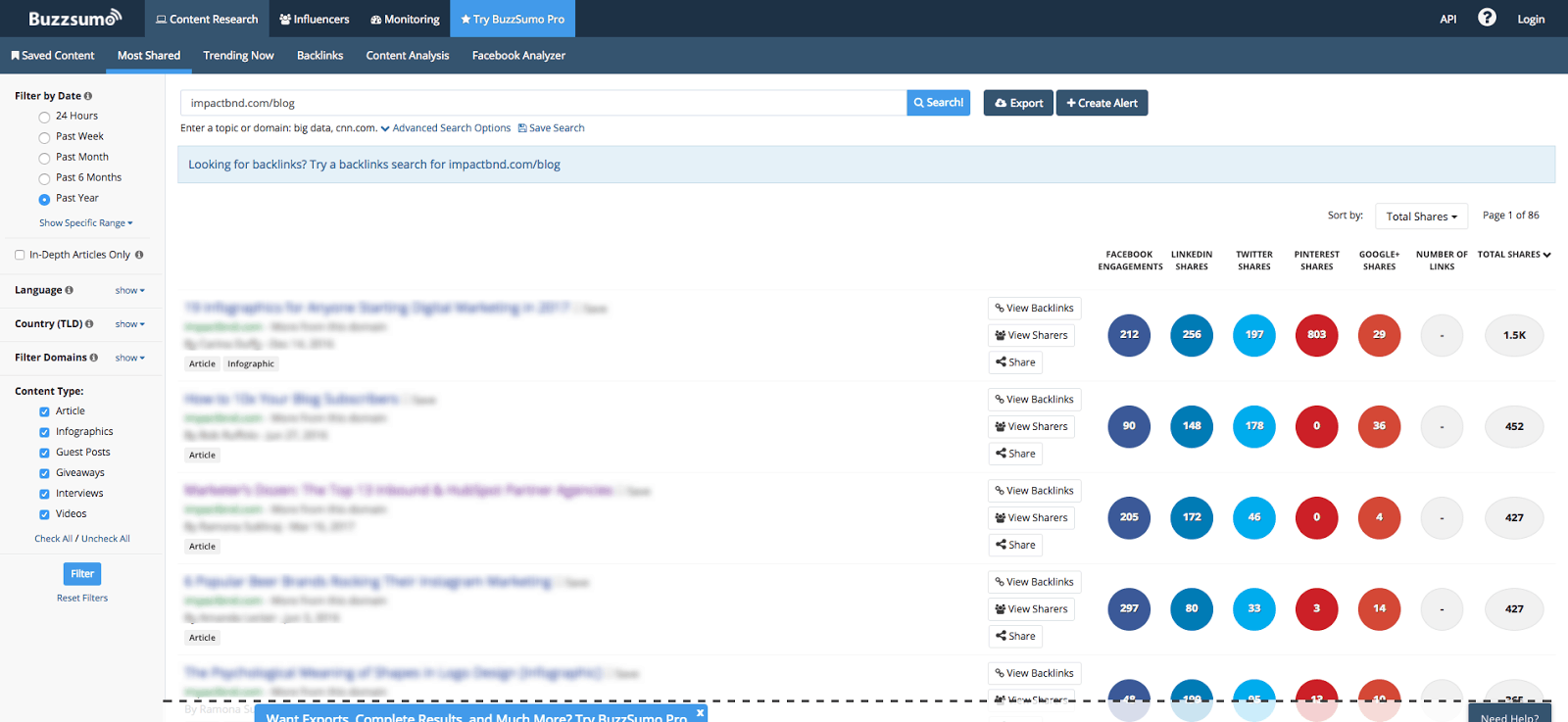Close the BuzzSumo Pro promo banner
This screenshot has height=722, width=1568.
[x=700, y=712]
